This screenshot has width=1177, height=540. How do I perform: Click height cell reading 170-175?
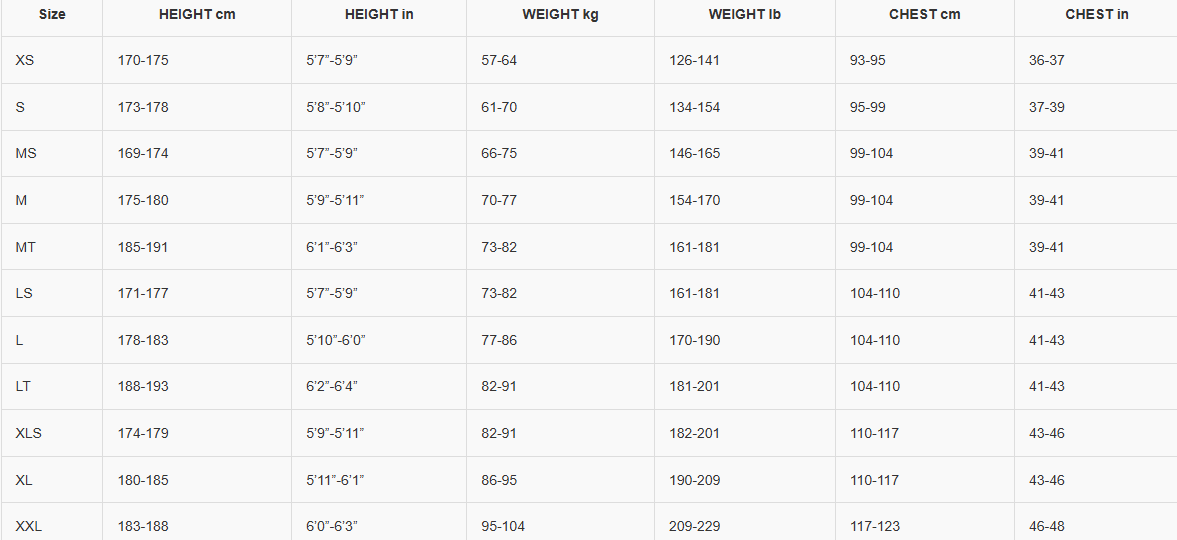(x=143, y=60)
